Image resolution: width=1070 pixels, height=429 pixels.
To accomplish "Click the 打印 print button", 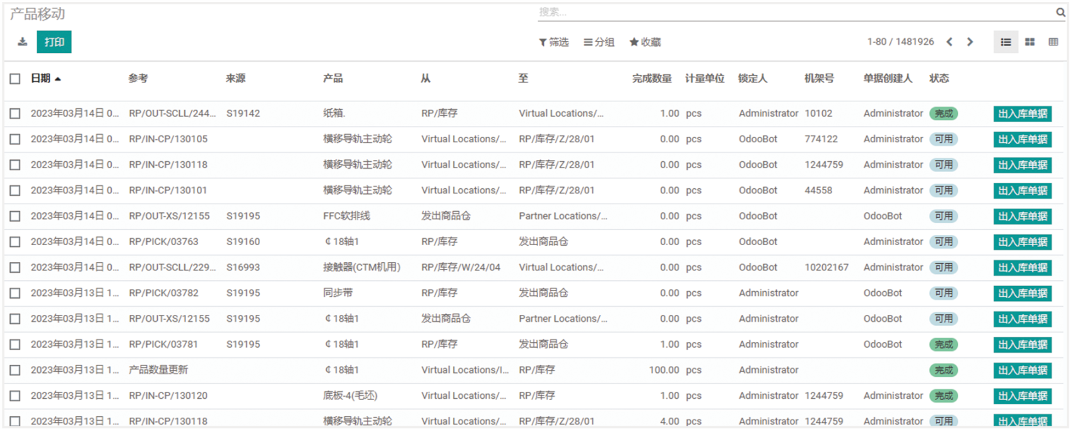I will pyautogui.click(x=54, y=42).
